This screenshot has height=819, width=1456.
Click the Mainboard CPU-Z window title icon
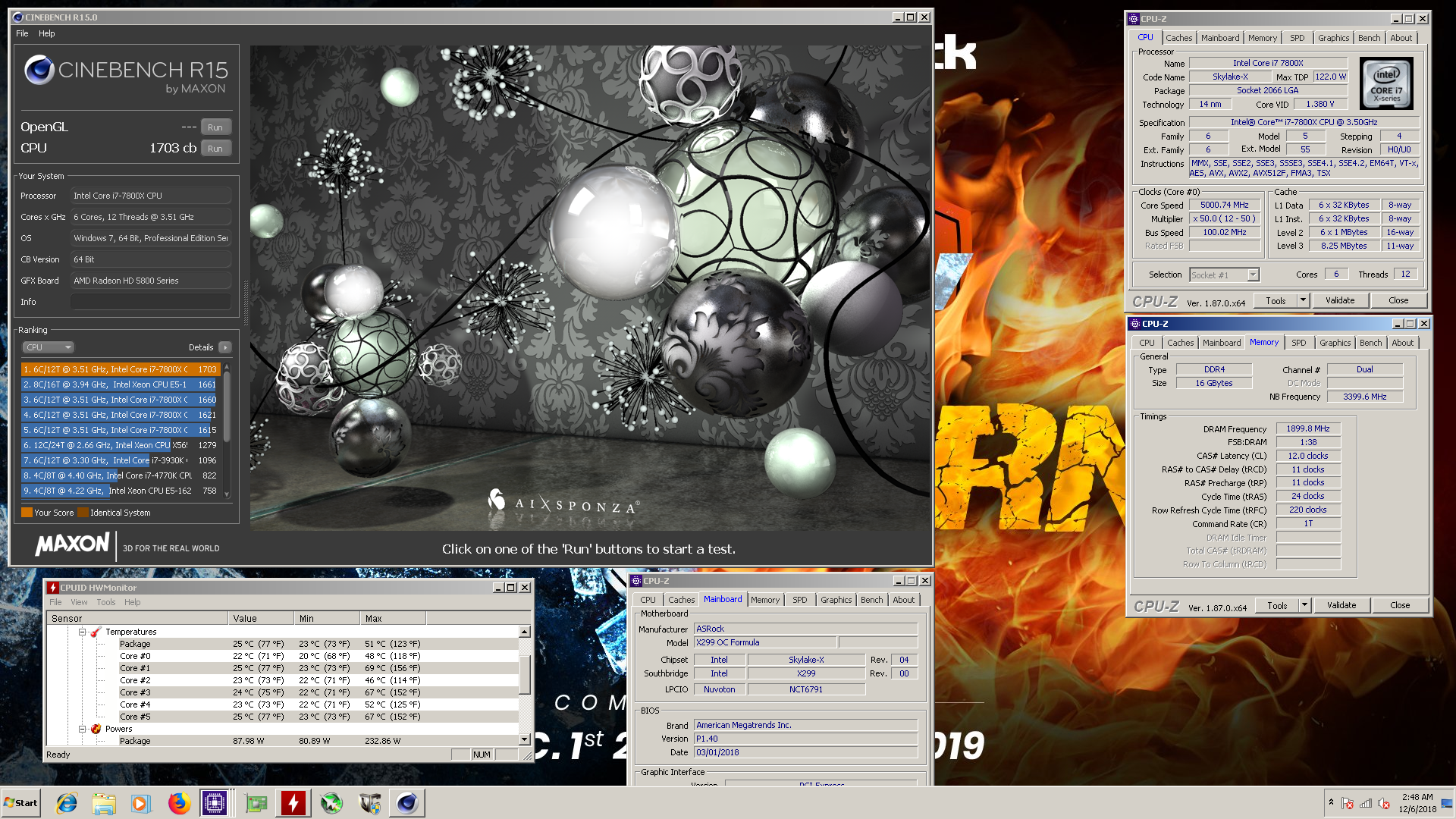pyautogui.click(x=636, y=581)
